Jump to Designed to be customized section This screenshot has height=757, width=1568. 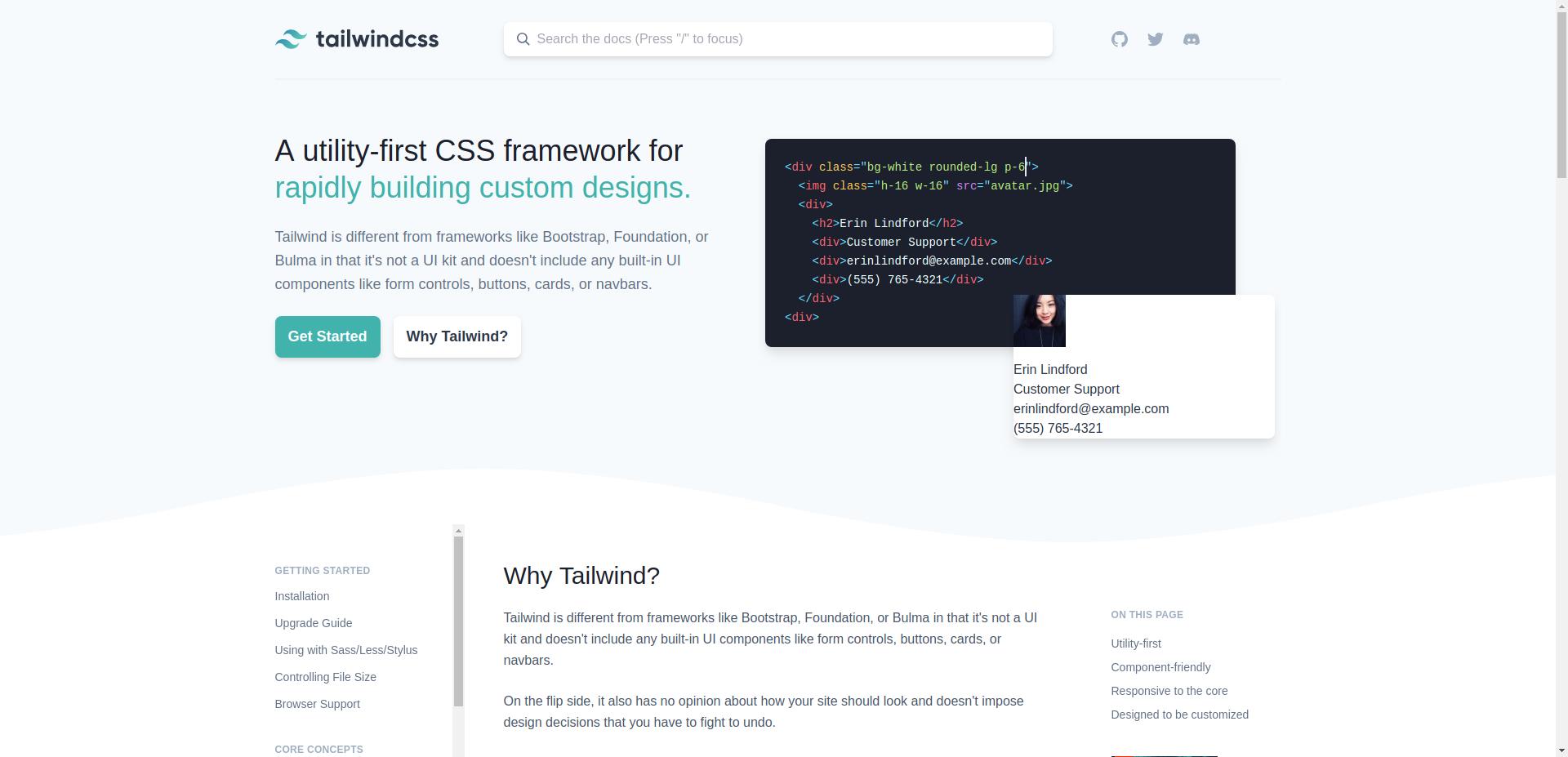click(1180, 715)
